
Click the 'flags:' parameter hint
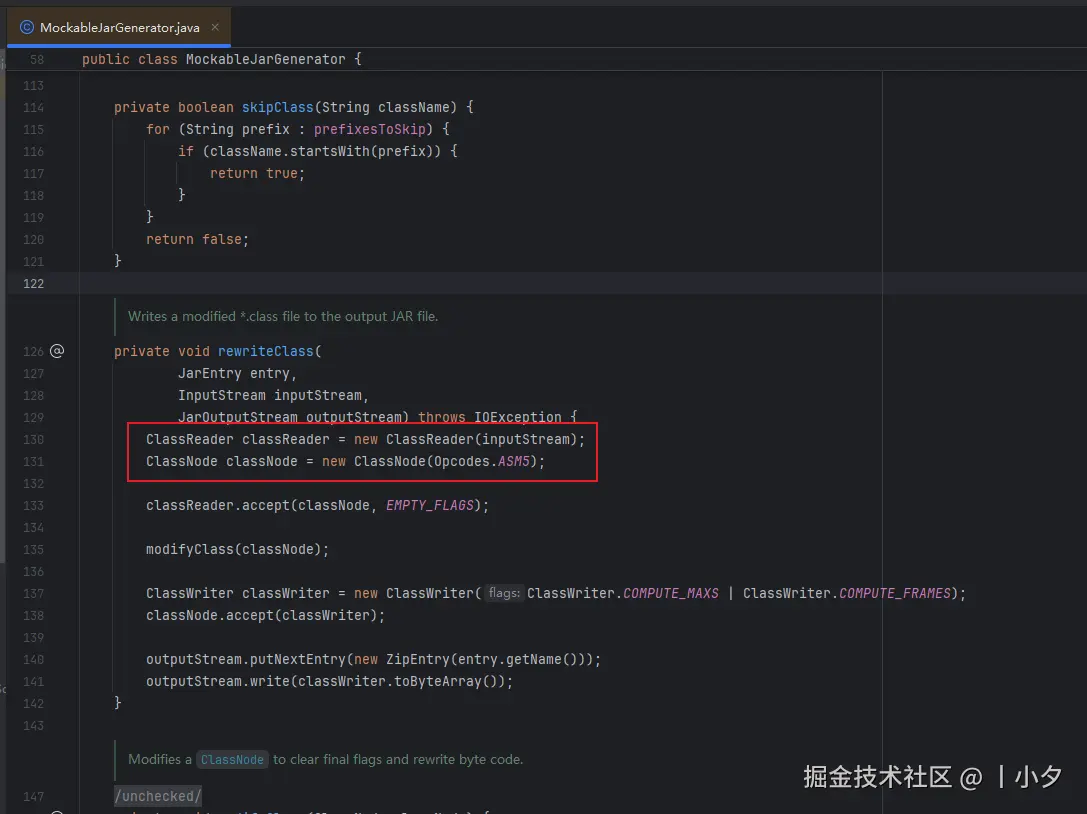[504, 593]
